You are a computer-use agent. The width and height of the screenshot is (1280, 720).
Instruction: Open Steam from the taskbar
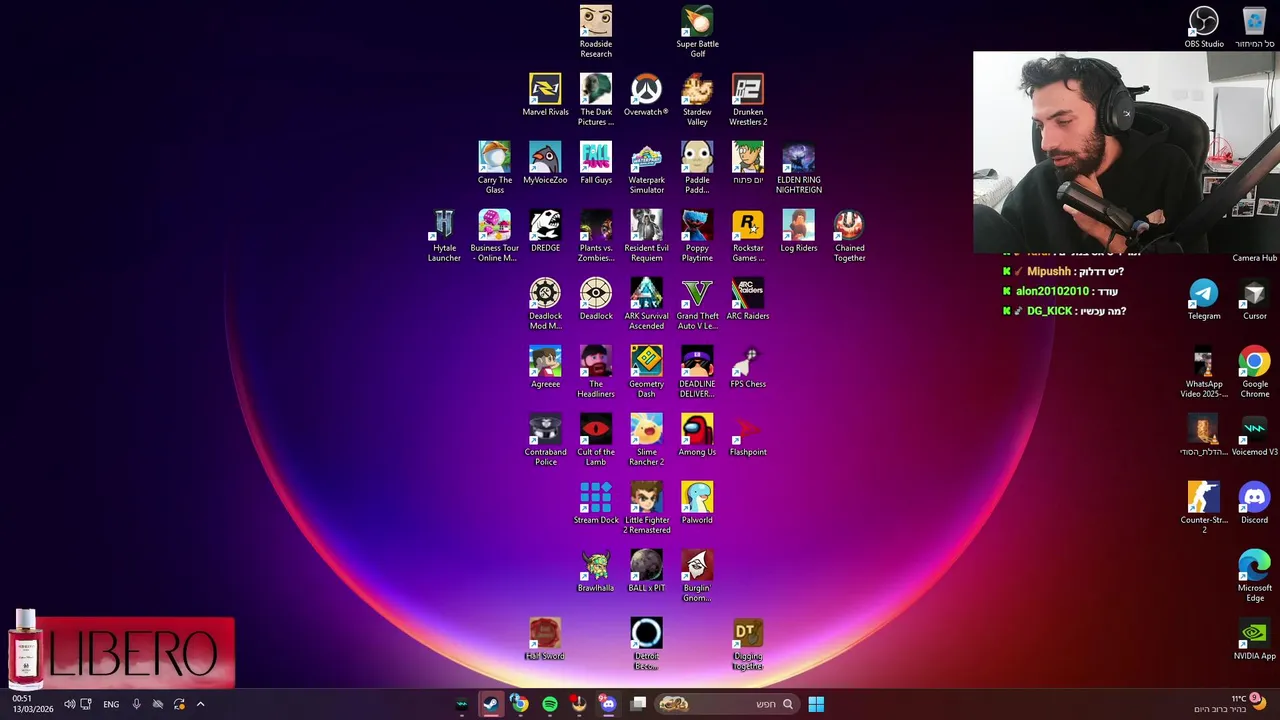[491, 704]
